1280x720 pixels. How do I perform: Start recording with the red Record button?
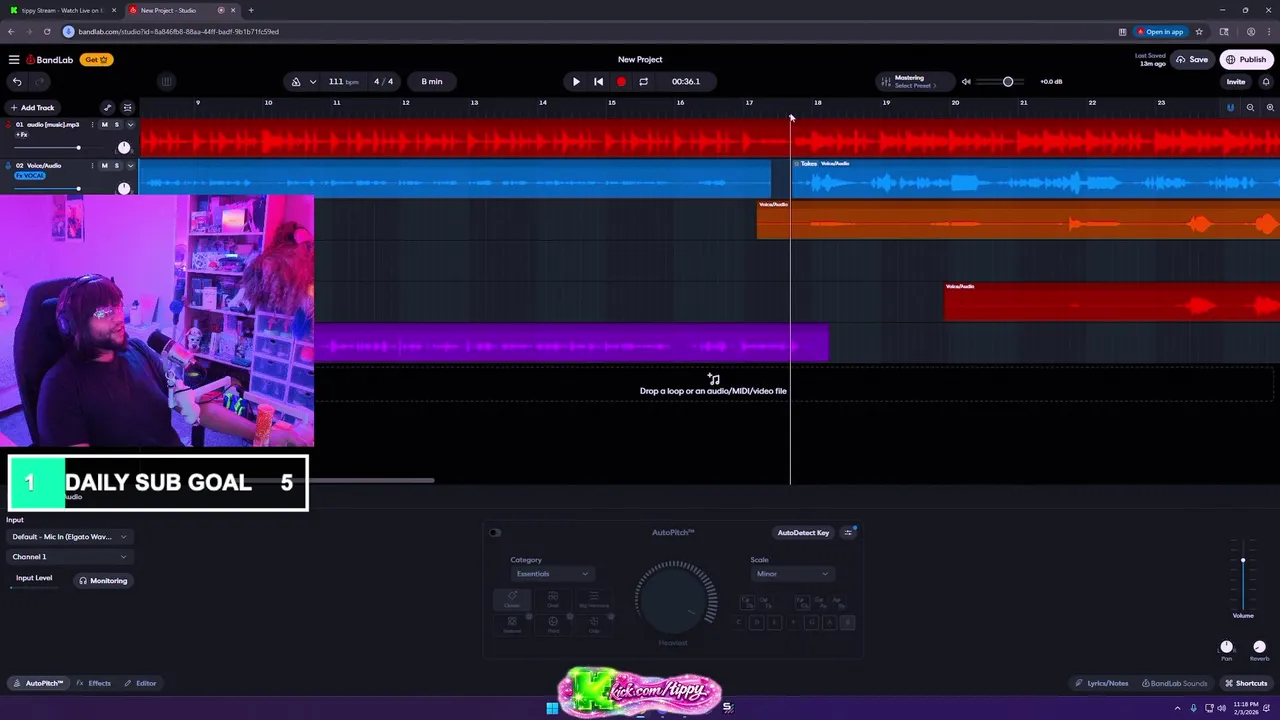621,81
